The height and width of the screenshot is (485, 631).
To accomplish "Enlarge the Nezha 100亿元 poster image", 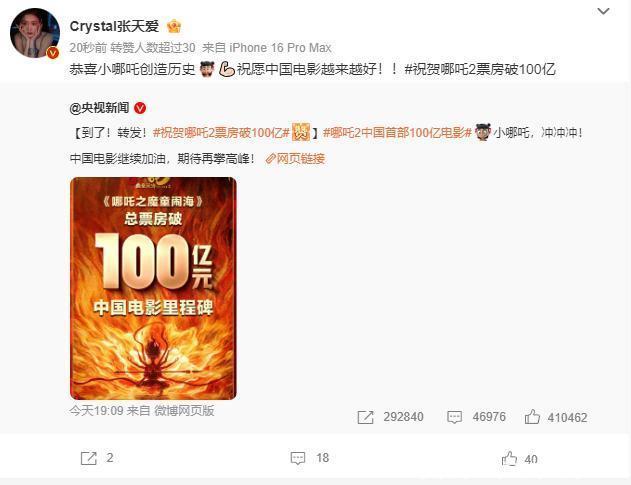I will coord(153,288).
